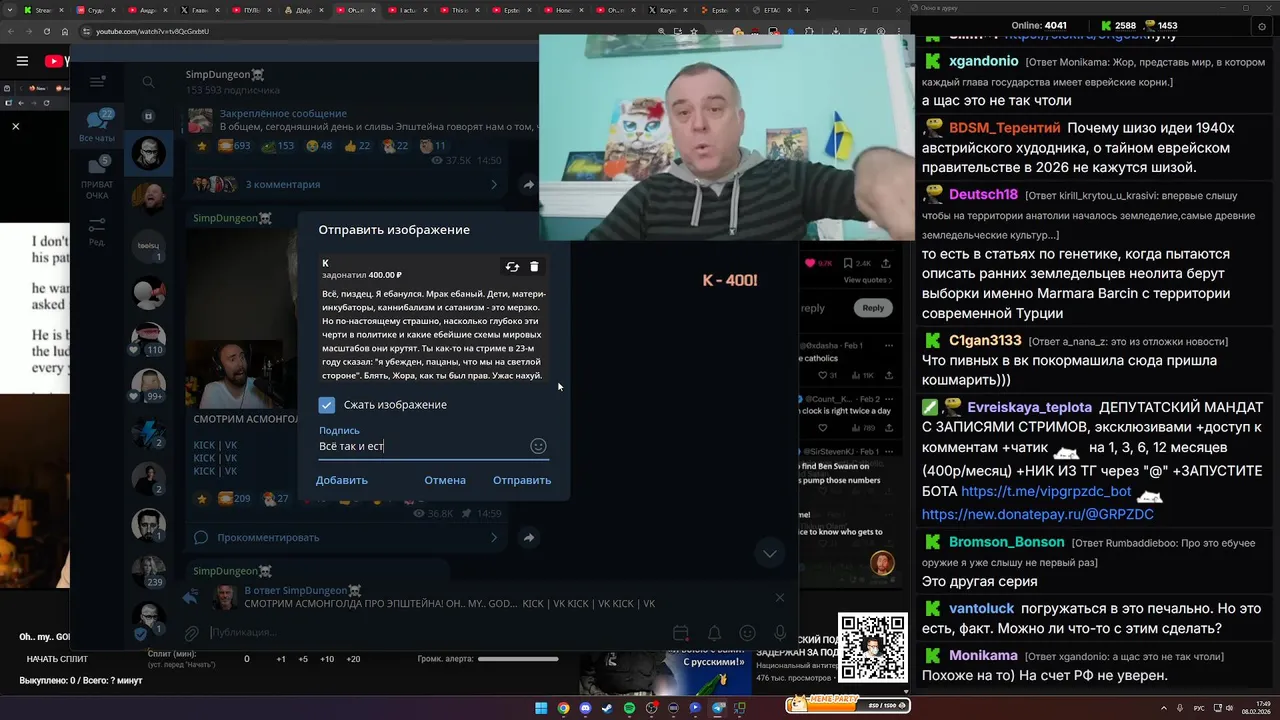
Task: Open the chat with 99+ unread badge
Action: (x=149, y=385)
